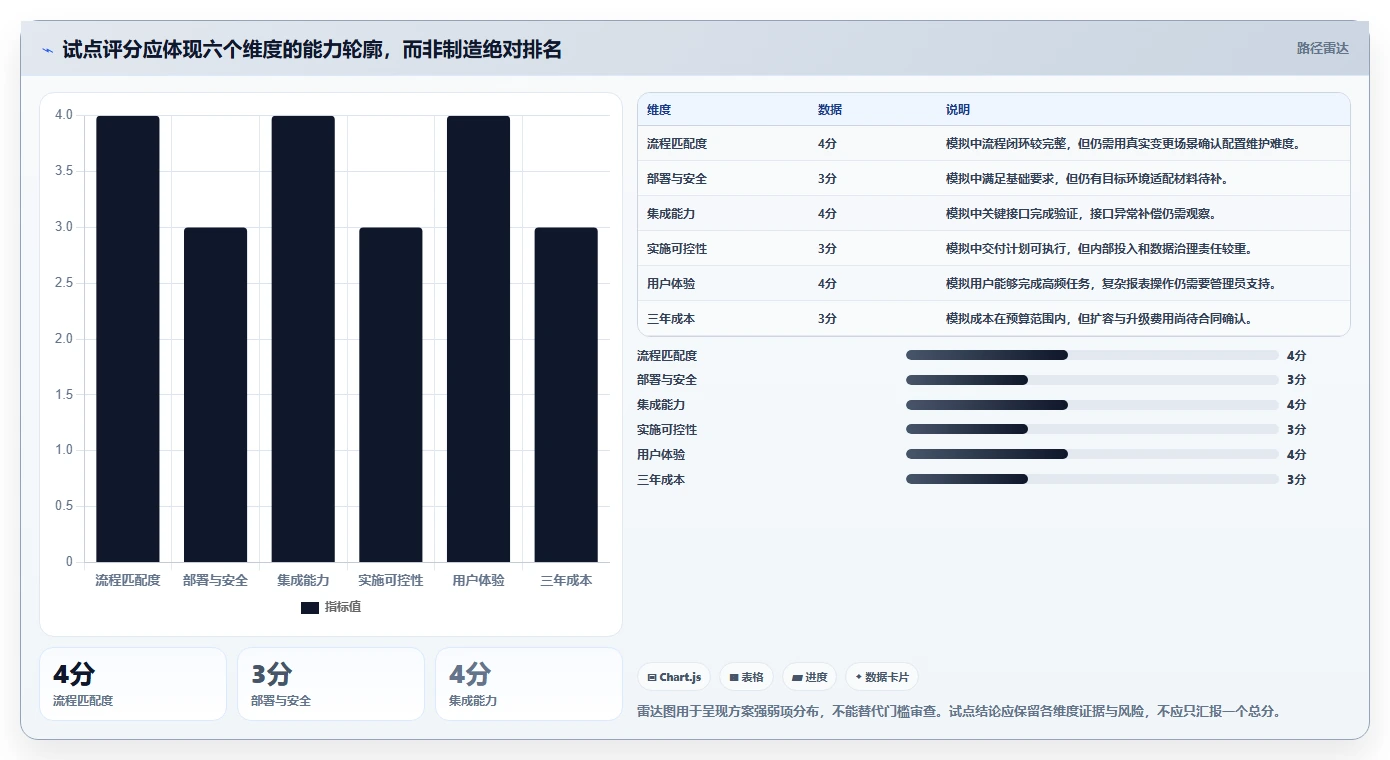
Task: Open the 集成能力 4分 data card
Action: pyautogui.click(x=529, y=684)
